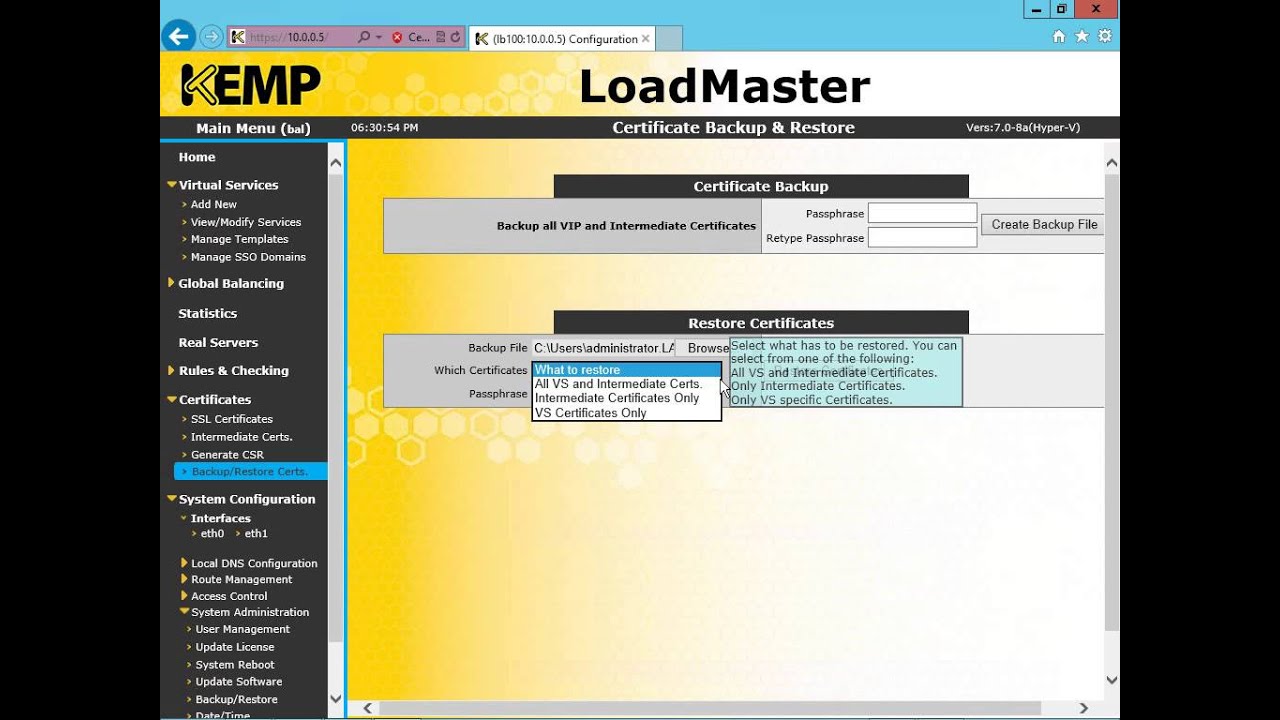Open the address bar dropdown arrow

pyautogui.click(x=379, y=37)
